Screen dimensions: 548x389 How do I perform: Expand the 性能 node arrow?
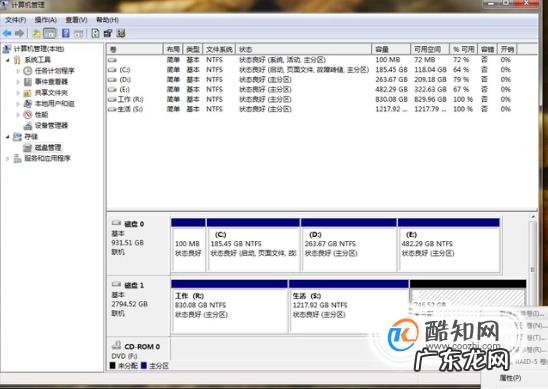click(x=18, y=115)
